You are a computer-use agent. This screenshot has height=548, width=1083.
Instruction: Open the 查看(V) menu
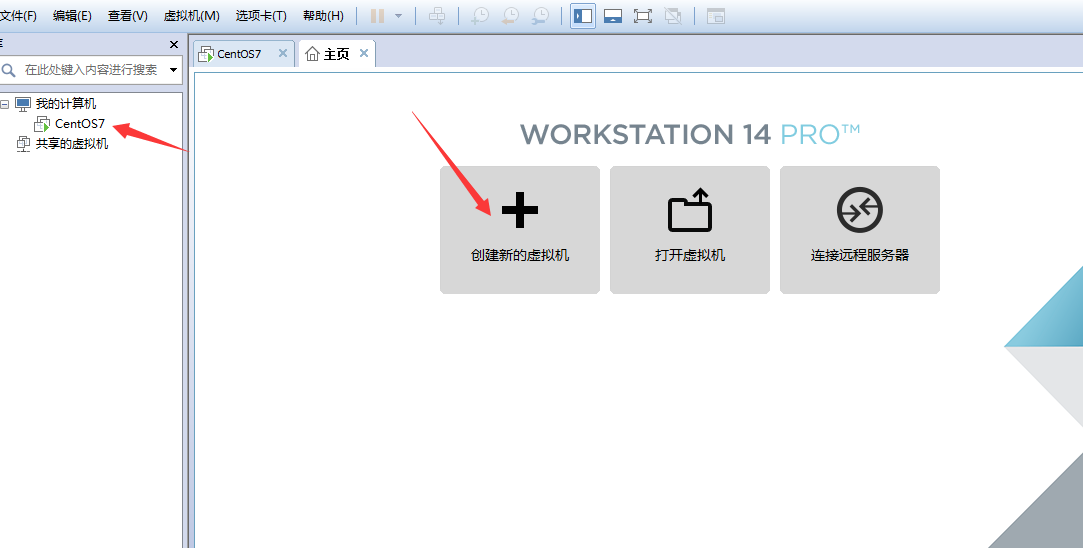click(128, 16)
